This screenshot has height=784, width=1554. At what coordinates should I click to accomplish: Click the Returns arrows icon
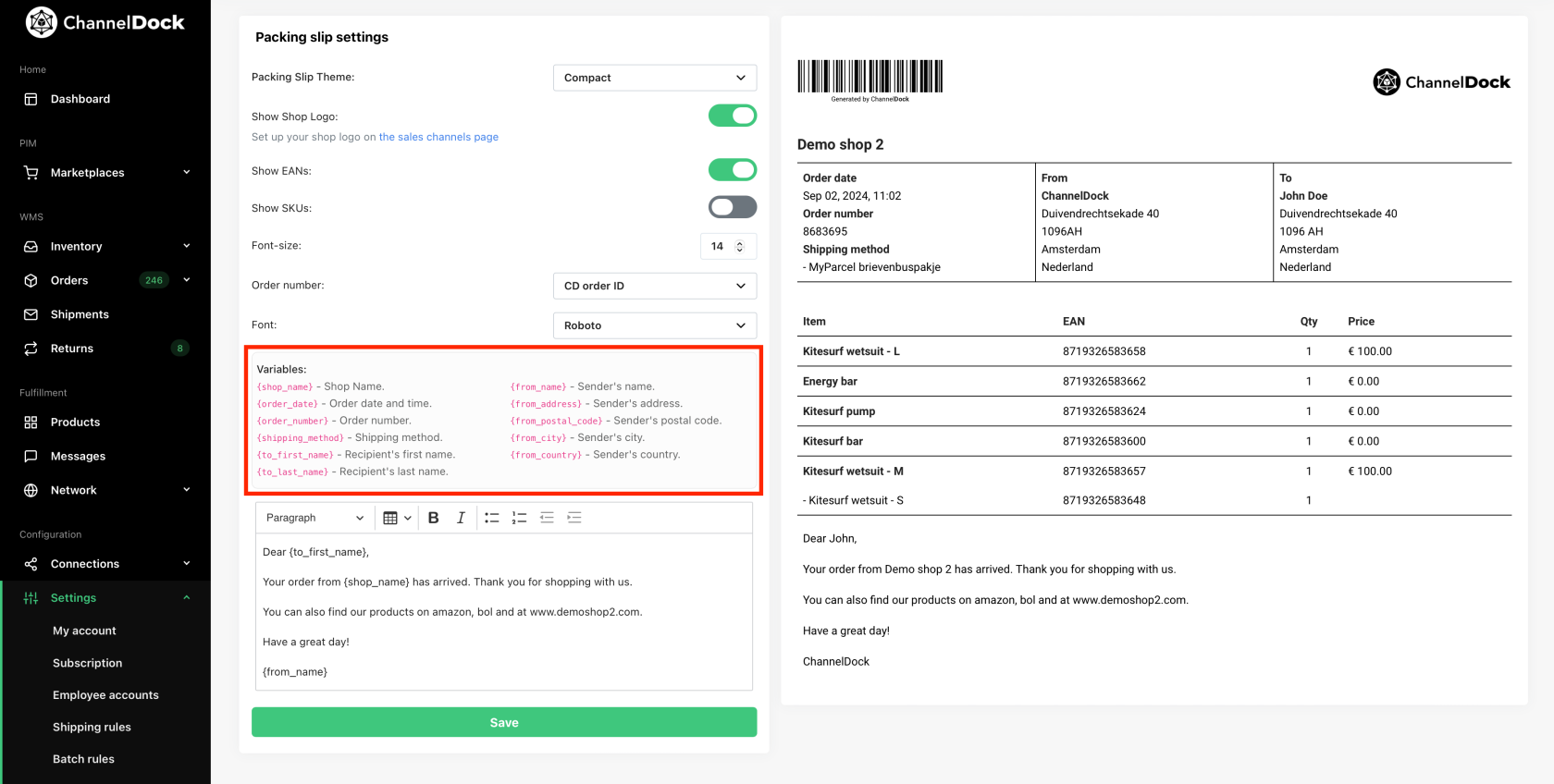pyautogui.click(x=31, y=349)
